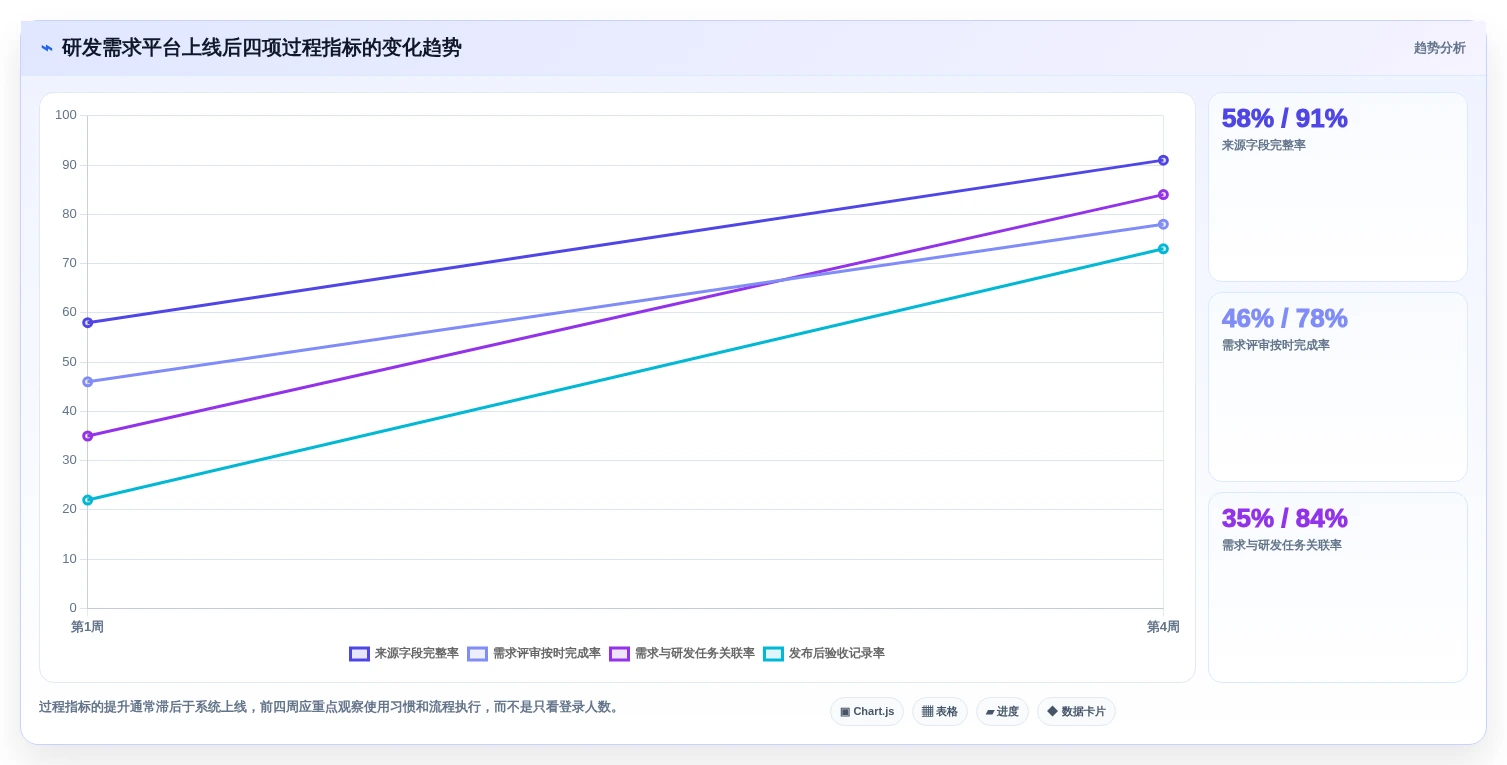Viewport: 1507px width, 765px height.
Task: Select the 表格 chip
Action: [940, 712]
